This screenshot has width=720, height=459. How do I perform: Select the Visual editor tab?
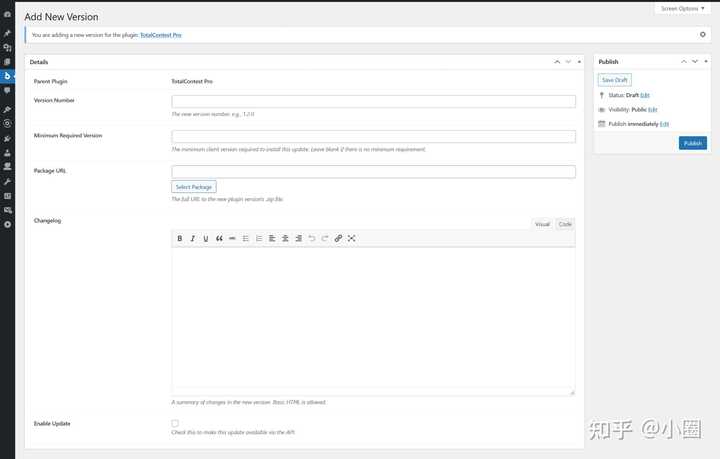[x=542, y=224]
